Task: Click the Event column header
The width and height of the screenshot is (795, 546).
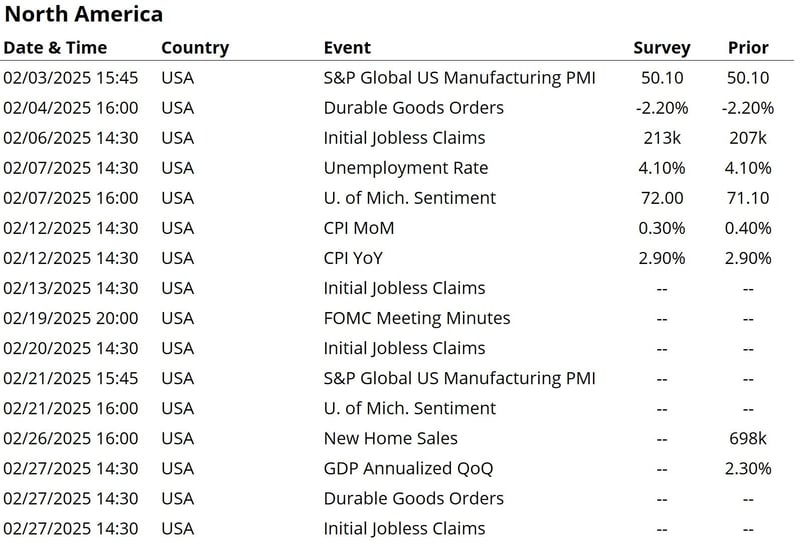Action: [x=347, y=48]
